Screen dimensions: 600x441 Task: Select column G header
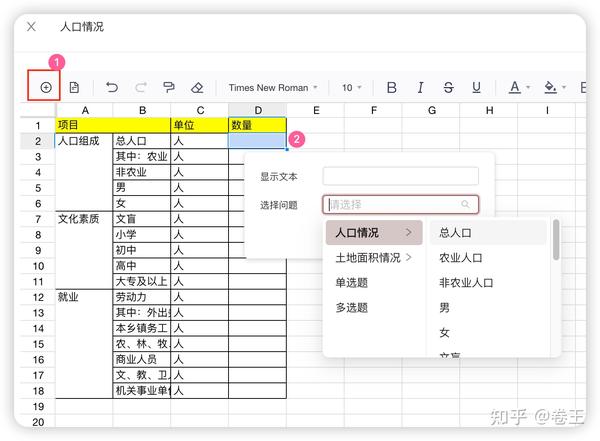[x=432, y=111]
